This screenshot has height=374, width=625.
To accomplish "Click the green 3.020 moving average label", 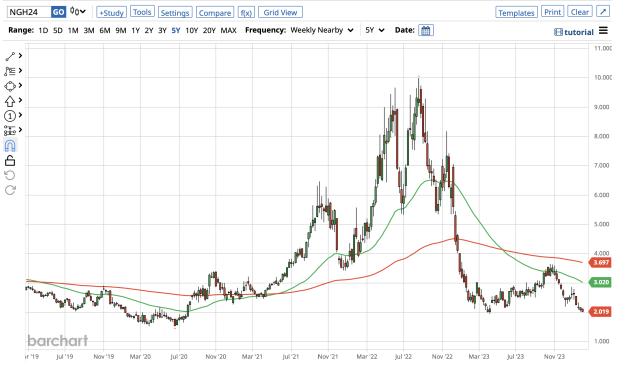I will [x=600, y=282].
